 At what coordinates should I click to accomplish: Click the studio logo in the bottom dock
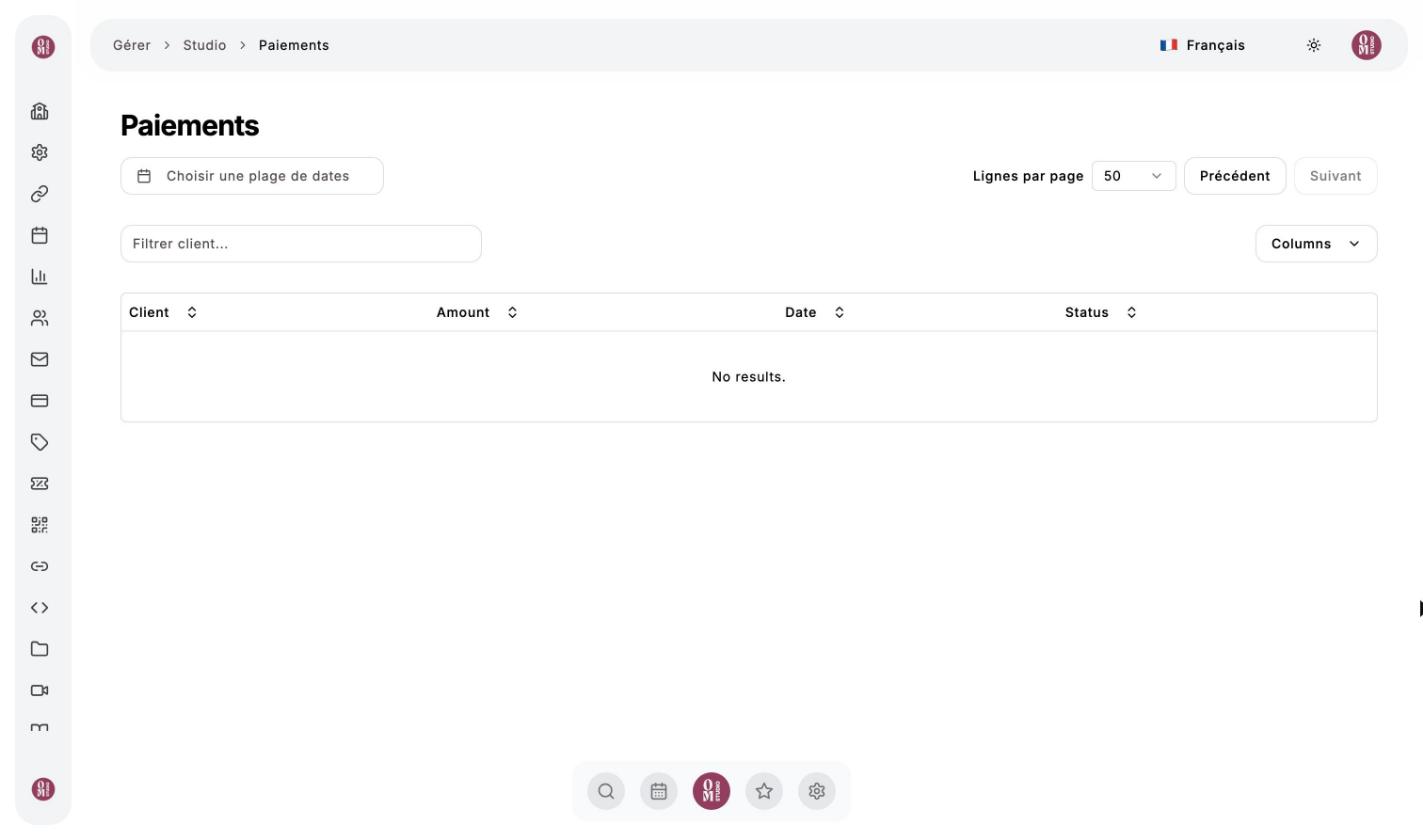pyautogui.click(x=711, y=791)
